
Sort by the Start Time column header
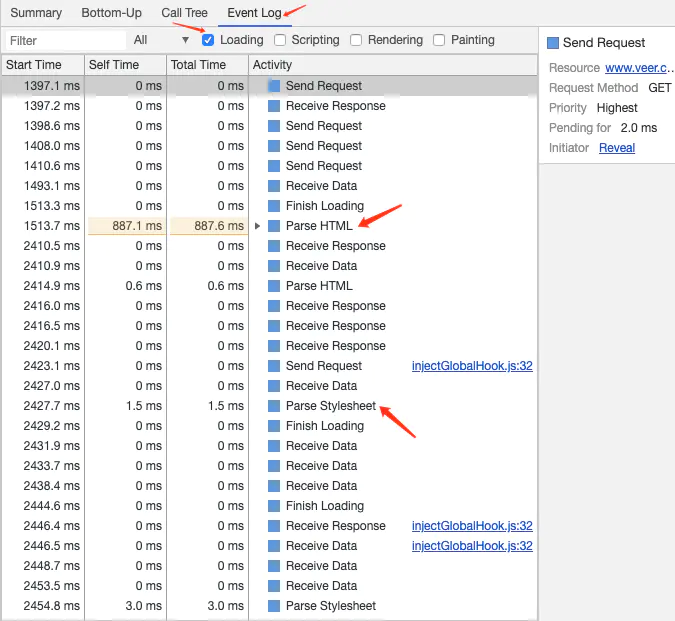[43, 65]
